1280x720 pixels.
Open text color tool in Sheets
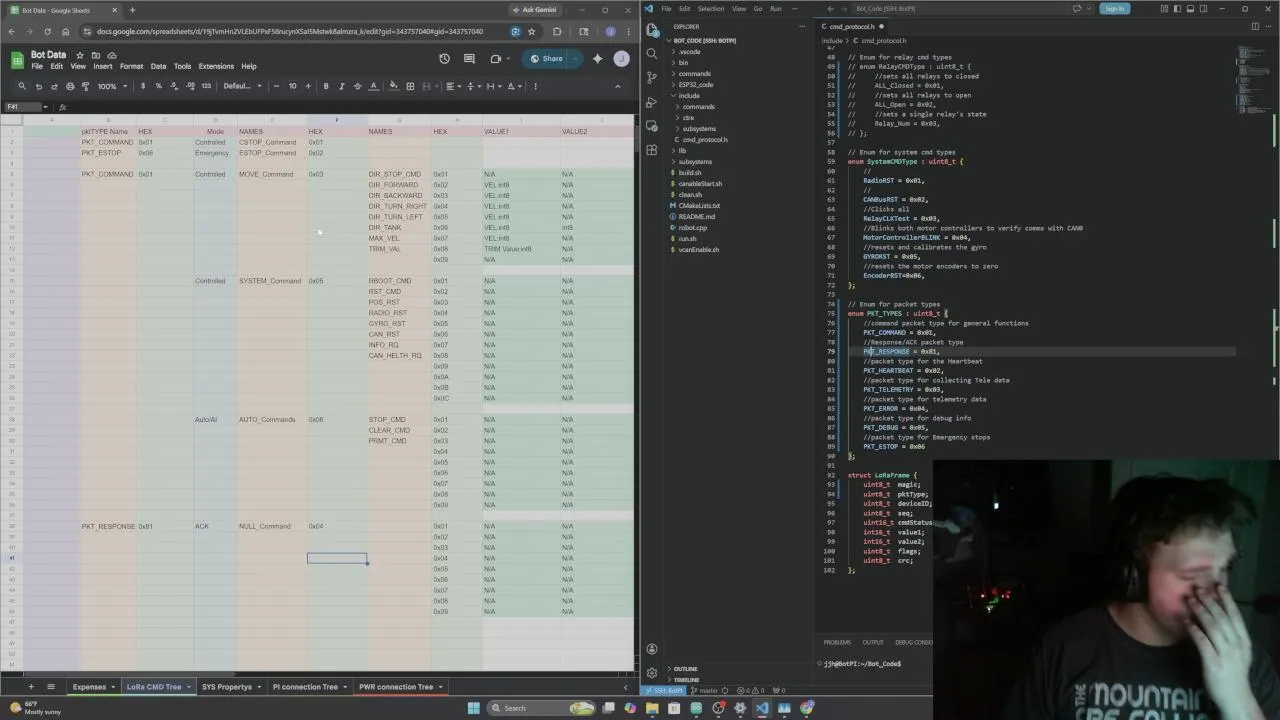tap(374, 86)
